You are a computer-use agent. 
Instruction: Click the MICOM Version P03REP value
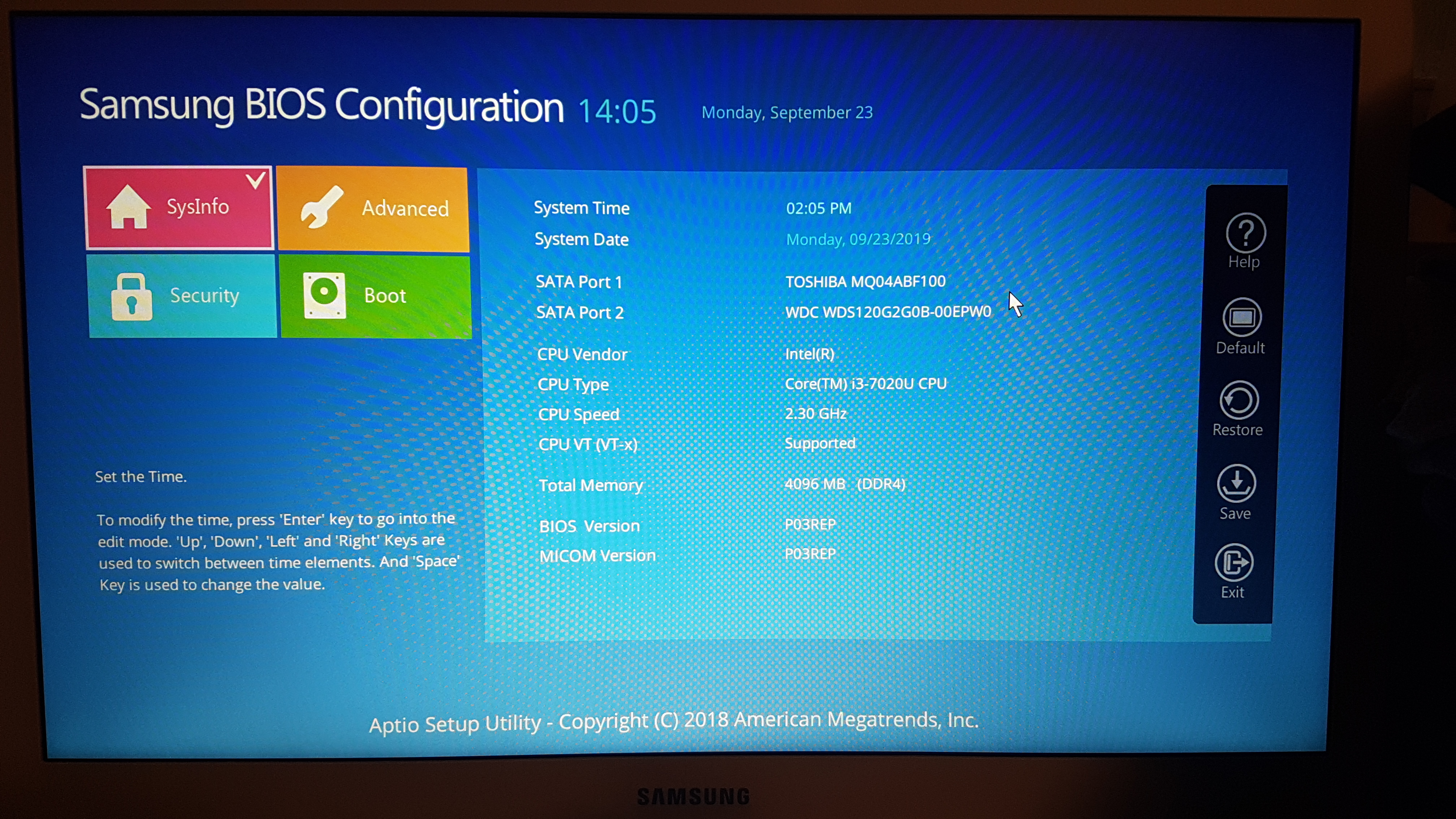[x=810, y=554]
